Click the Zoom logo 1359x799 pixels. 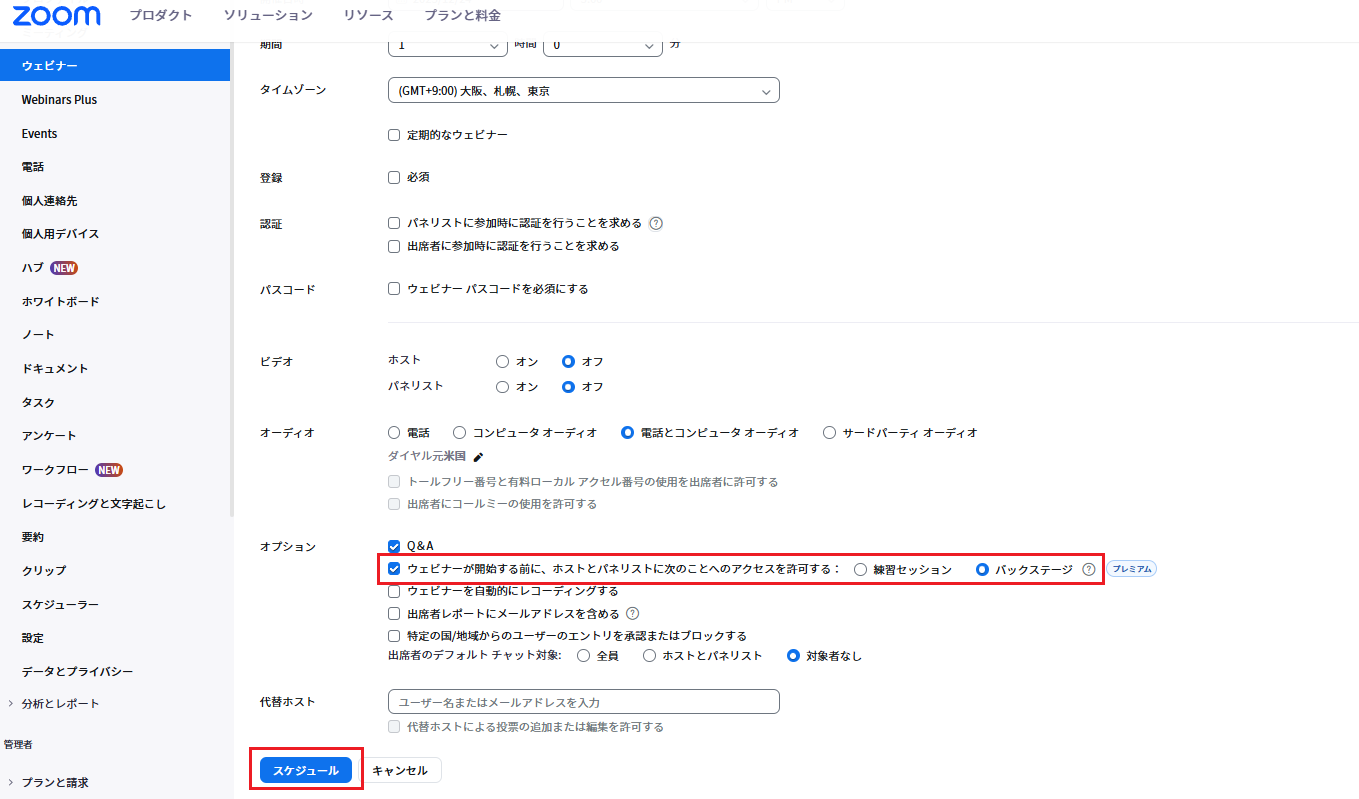[56, 16]
